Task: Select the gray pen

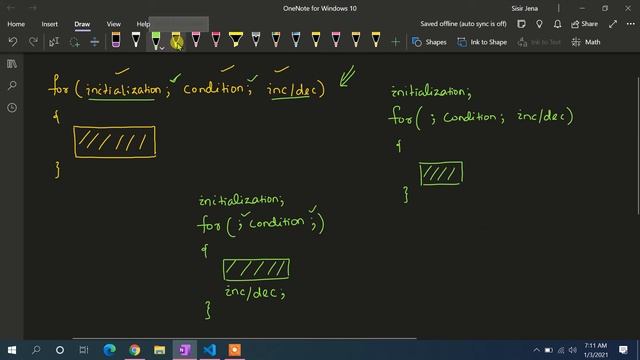Action: pos(256,40)
